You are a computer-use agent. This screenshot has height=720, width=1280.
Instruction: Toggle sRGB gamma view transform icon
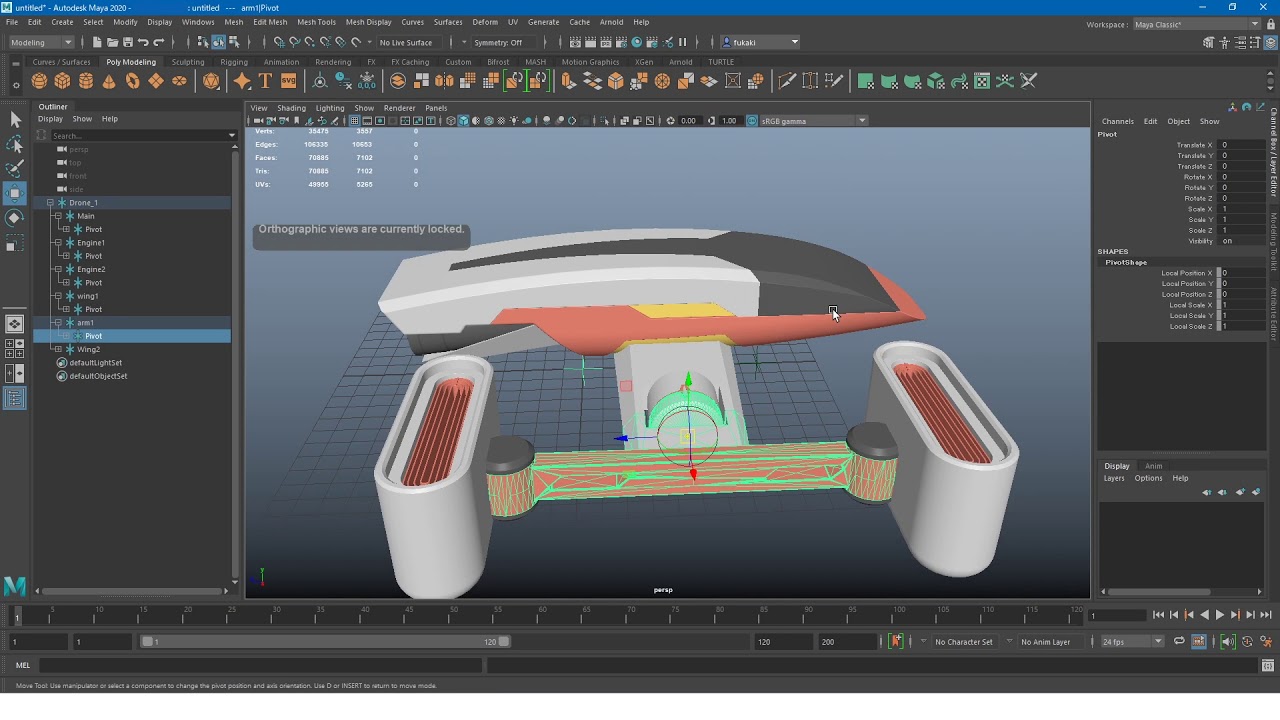[752, 121]
